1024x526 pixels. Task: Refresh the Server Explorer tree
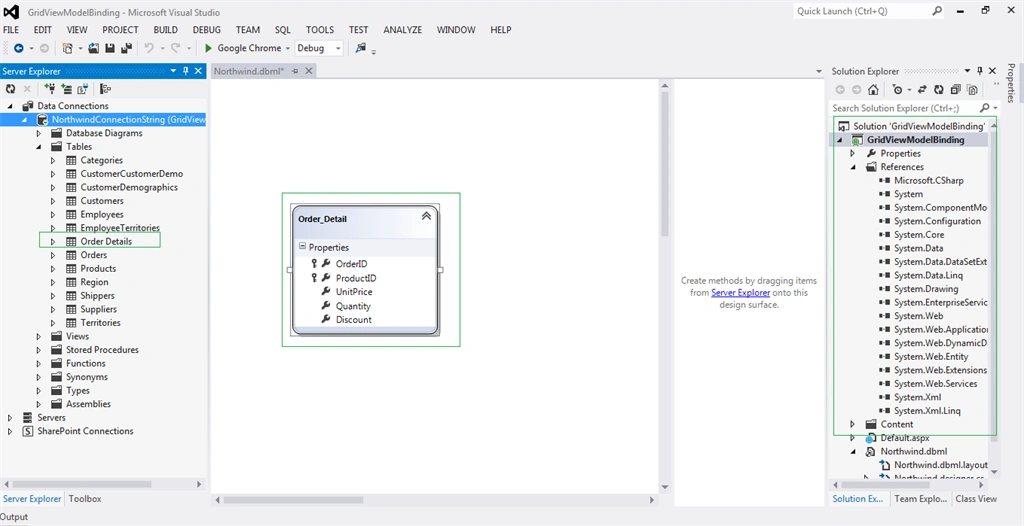pos(10,89)
